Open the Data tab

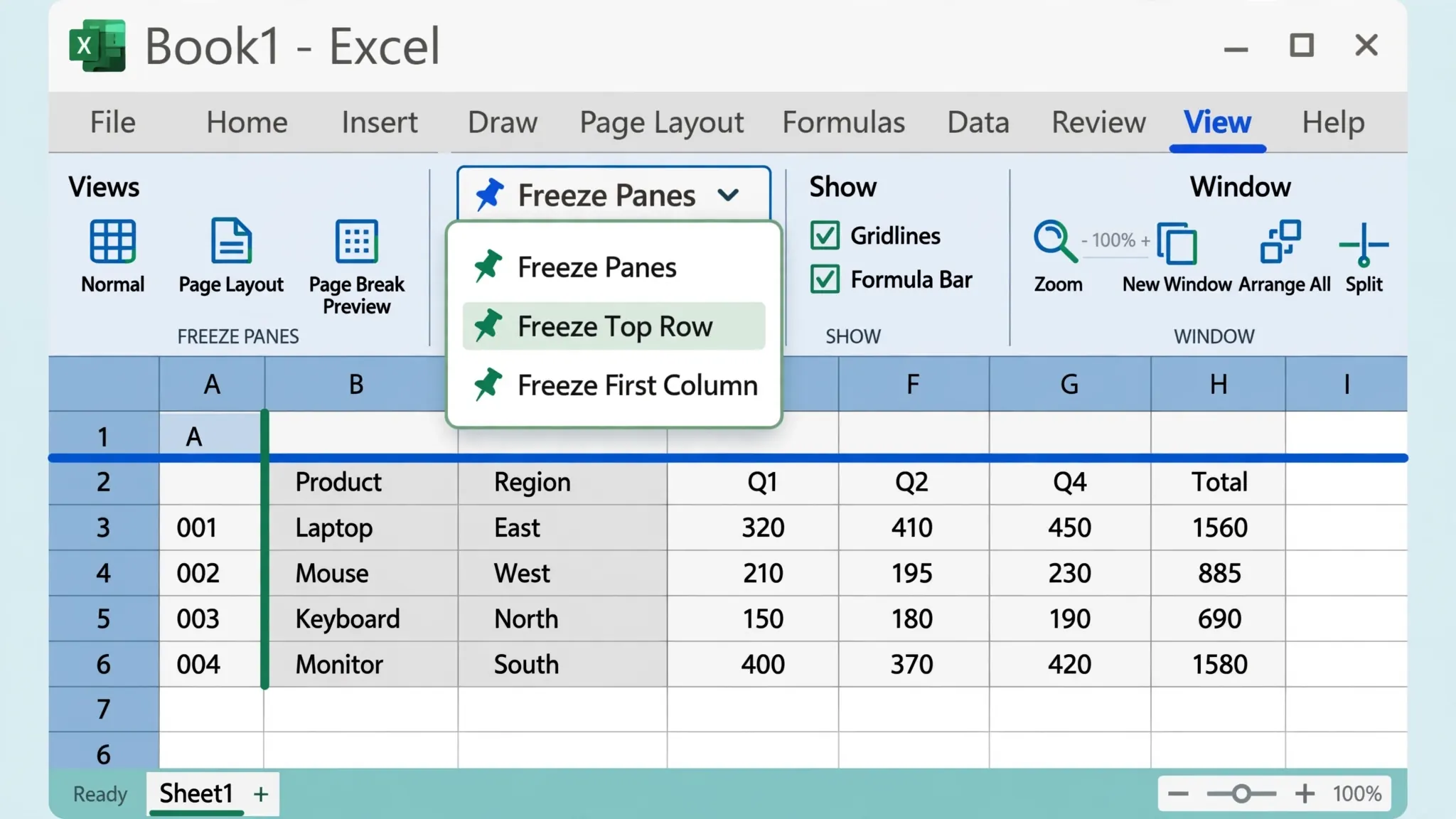pos(978,122)
